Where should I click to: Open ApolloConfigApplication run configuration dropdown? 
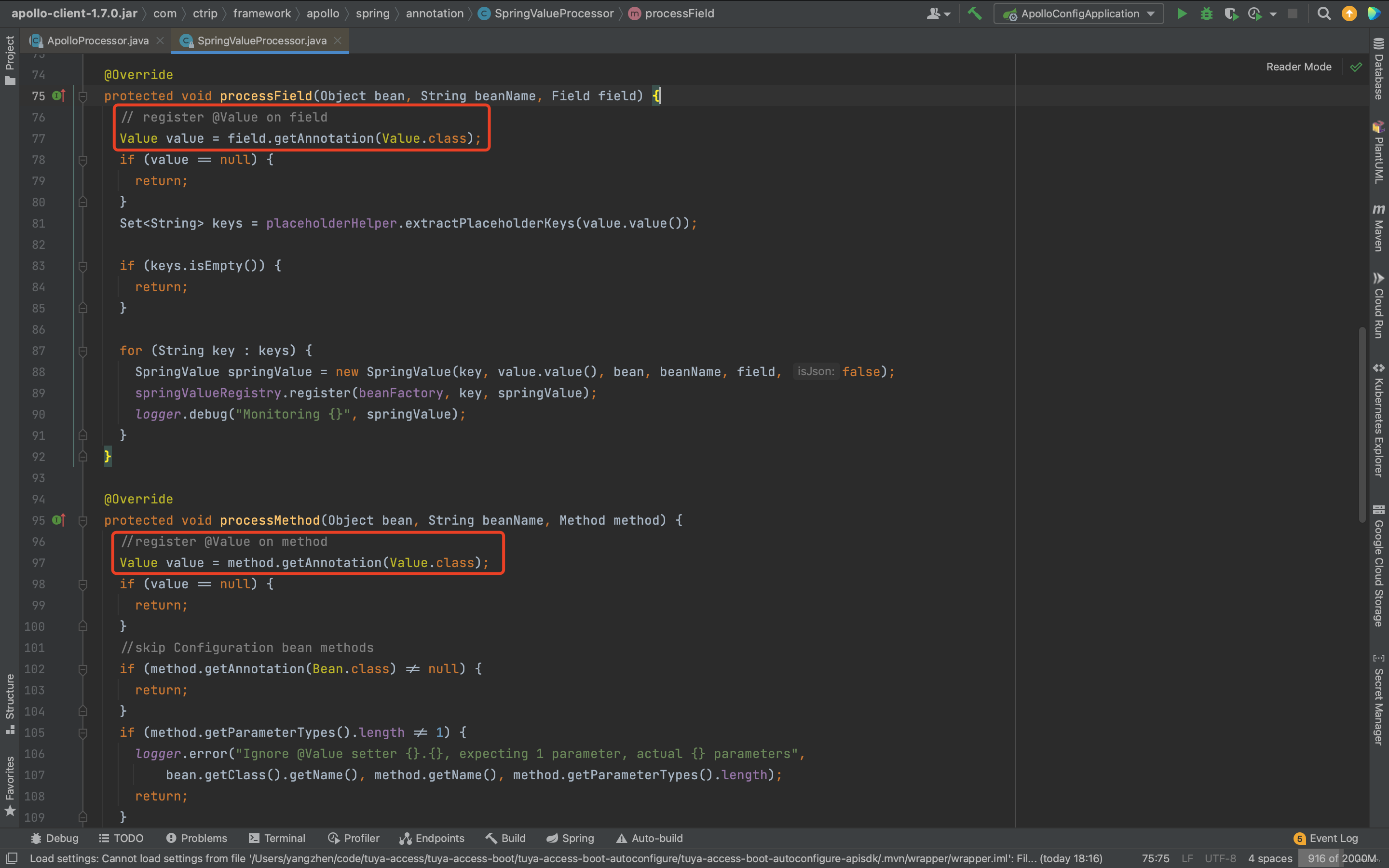point(1079,14)
